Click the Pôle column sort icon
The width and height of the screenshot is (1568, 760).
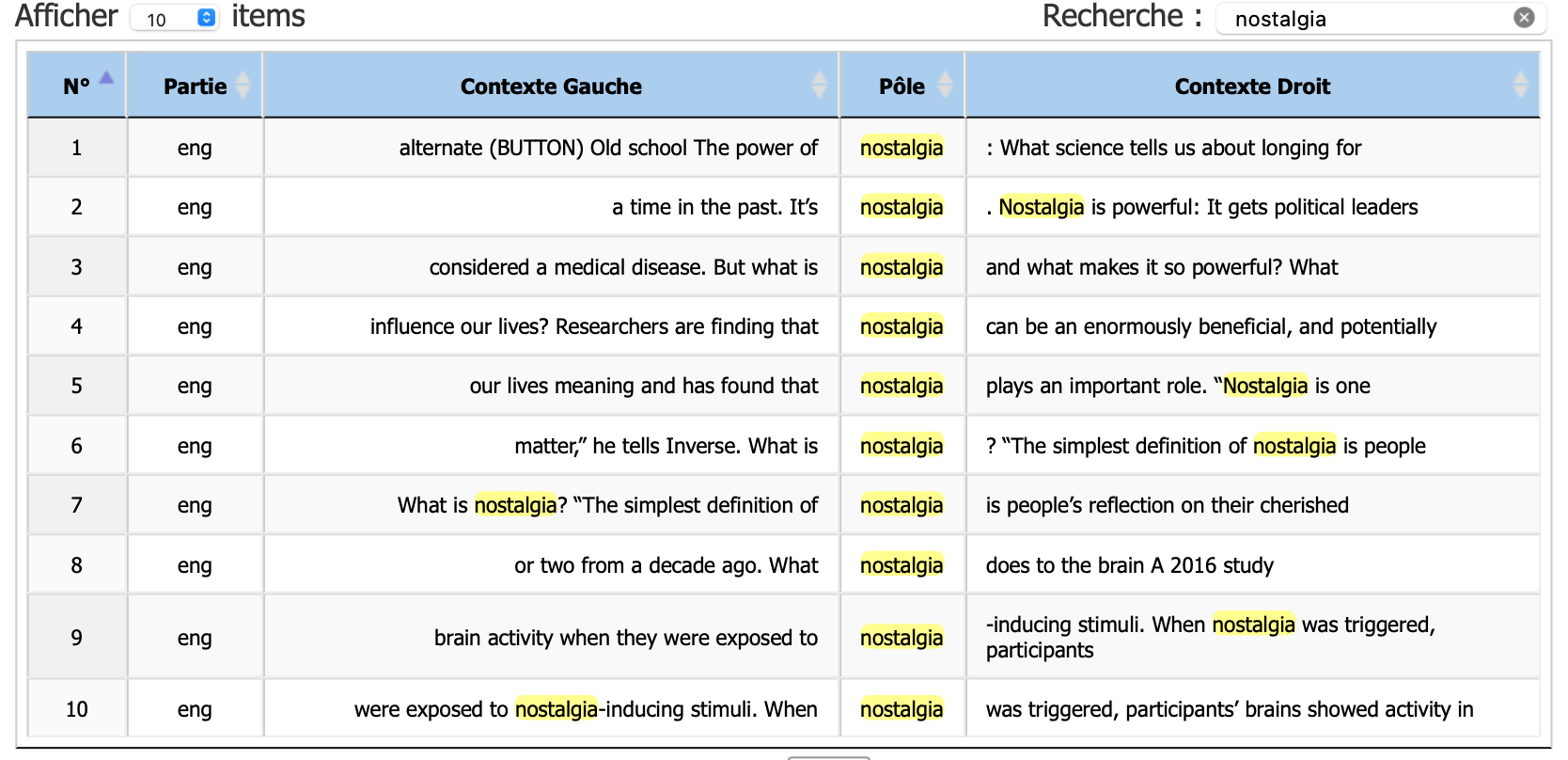coord(946,86)
